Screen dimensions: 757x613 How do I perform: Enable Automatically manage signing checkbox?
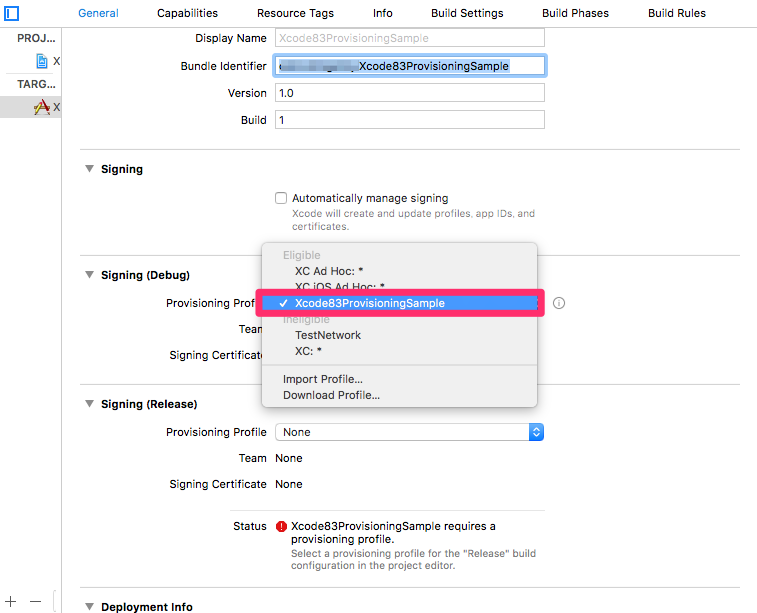pos(281,198)
